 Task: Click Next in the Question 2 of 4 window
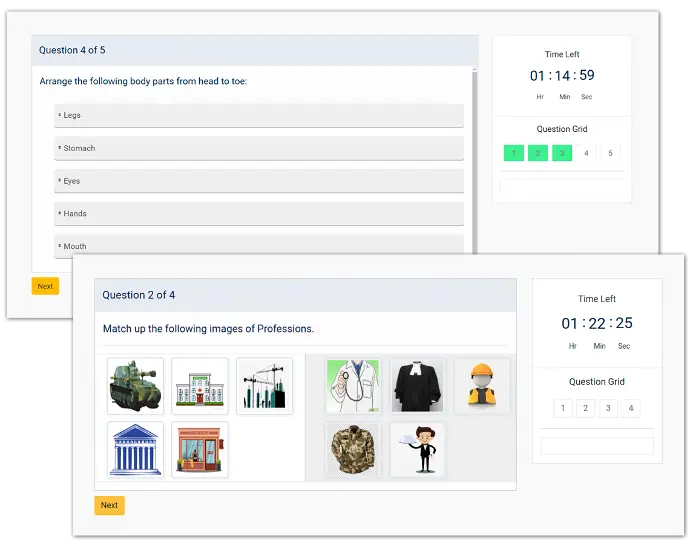tap(109, 505)
